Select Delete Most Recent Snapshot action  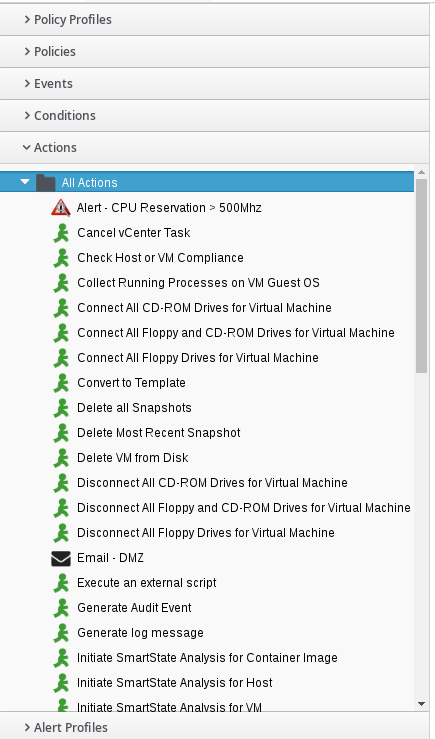click(x=159, y=433)
